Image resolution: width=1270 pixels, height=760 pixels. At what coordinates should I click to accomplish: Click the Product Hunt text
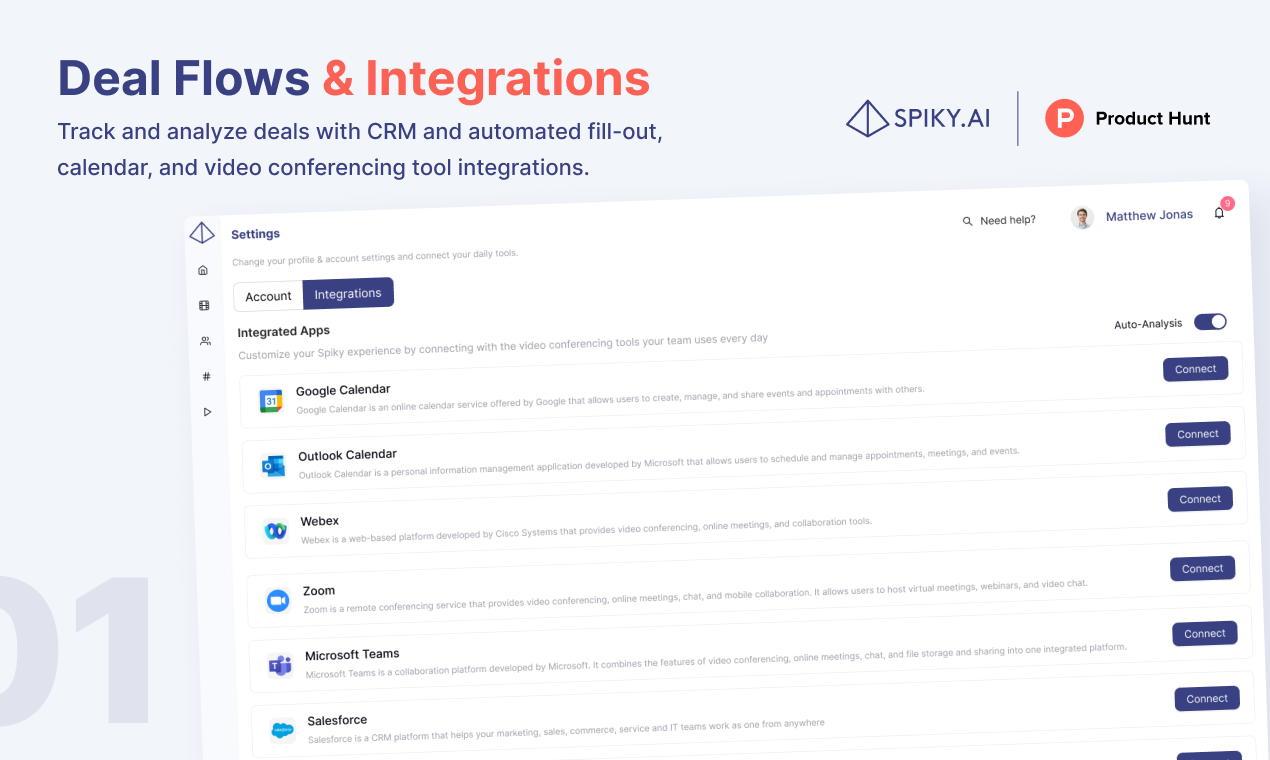pyautogui.click(x=1153, y=118)
